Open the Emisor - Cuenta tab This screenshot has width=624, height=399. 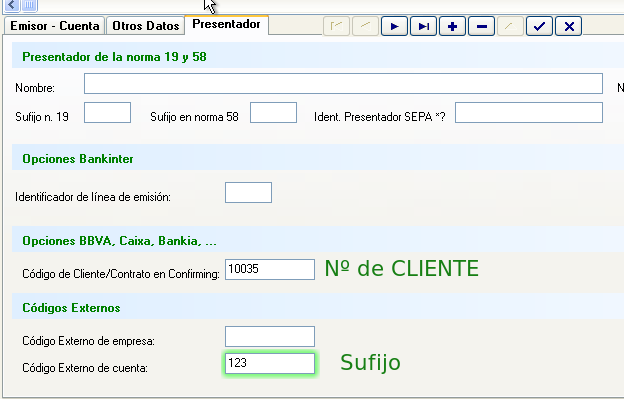(x=55, y=26)
